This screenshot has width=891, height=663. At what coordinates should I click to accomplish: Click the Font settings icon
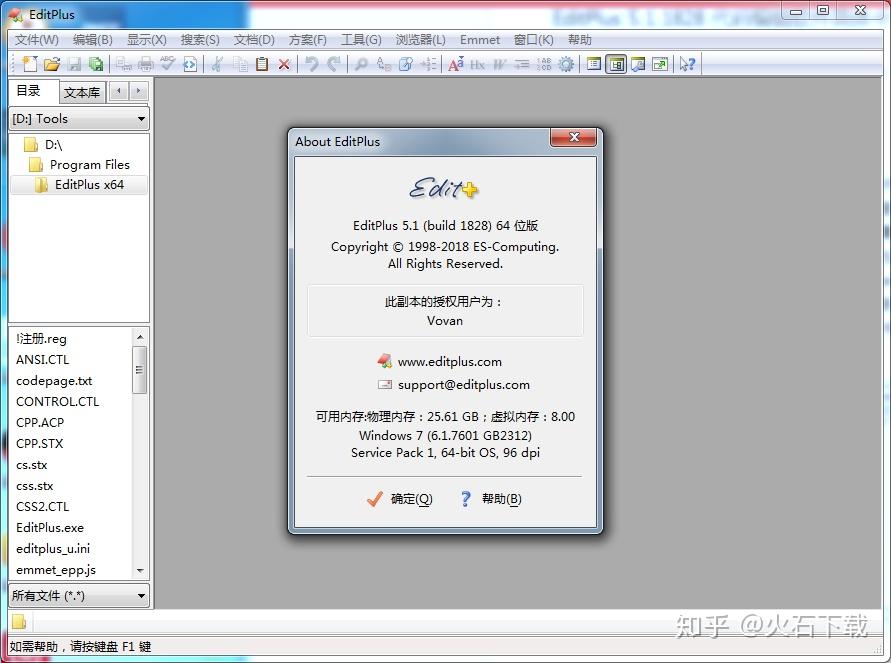coord(455,64)
